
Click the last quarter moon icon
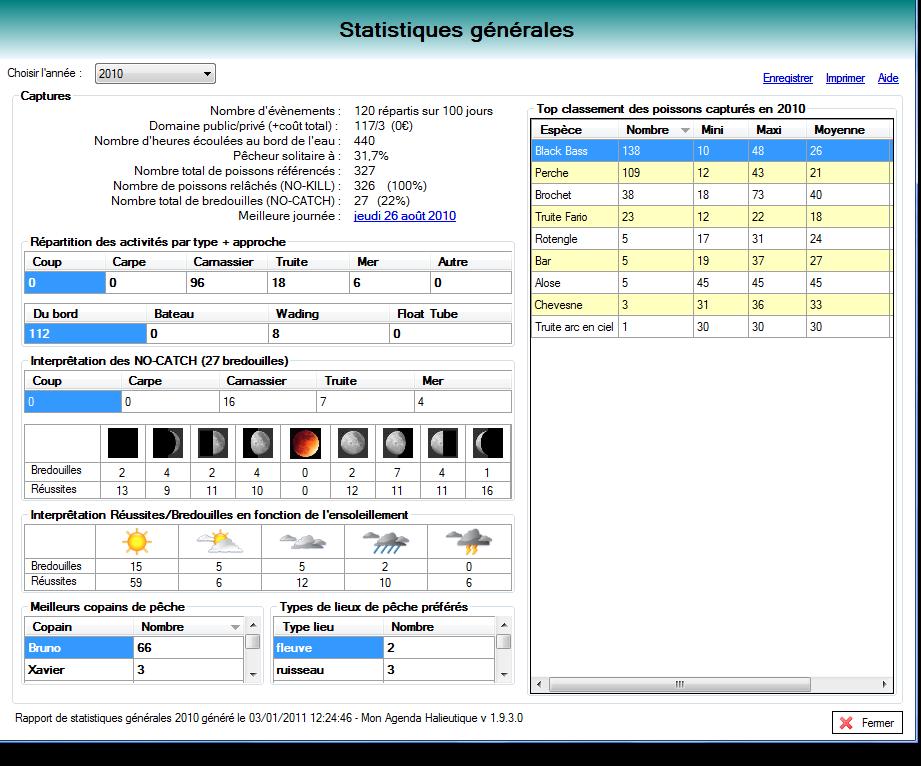(442, 443)
